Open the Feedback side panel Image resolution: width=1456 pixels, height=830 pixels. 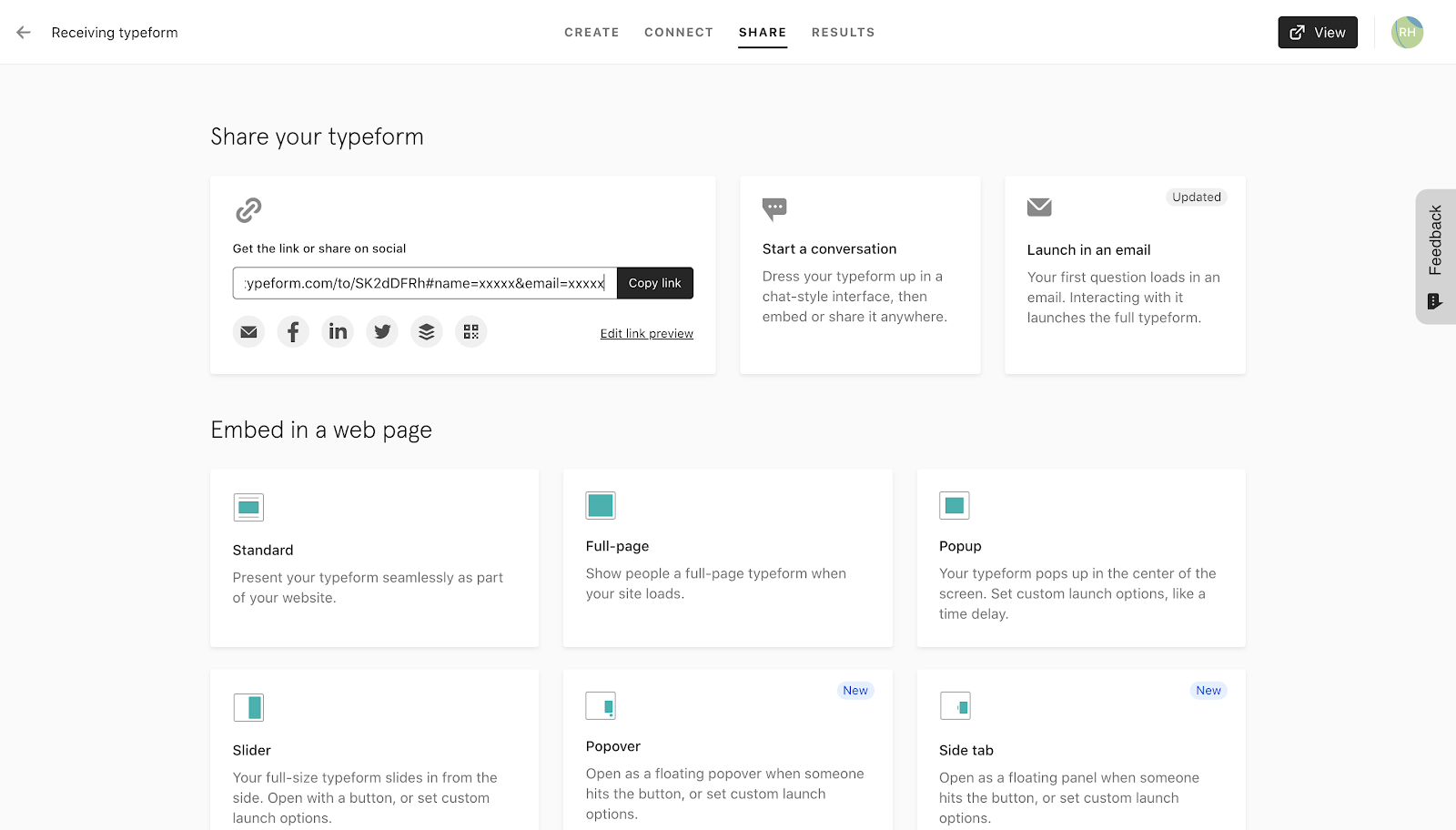1436,257
